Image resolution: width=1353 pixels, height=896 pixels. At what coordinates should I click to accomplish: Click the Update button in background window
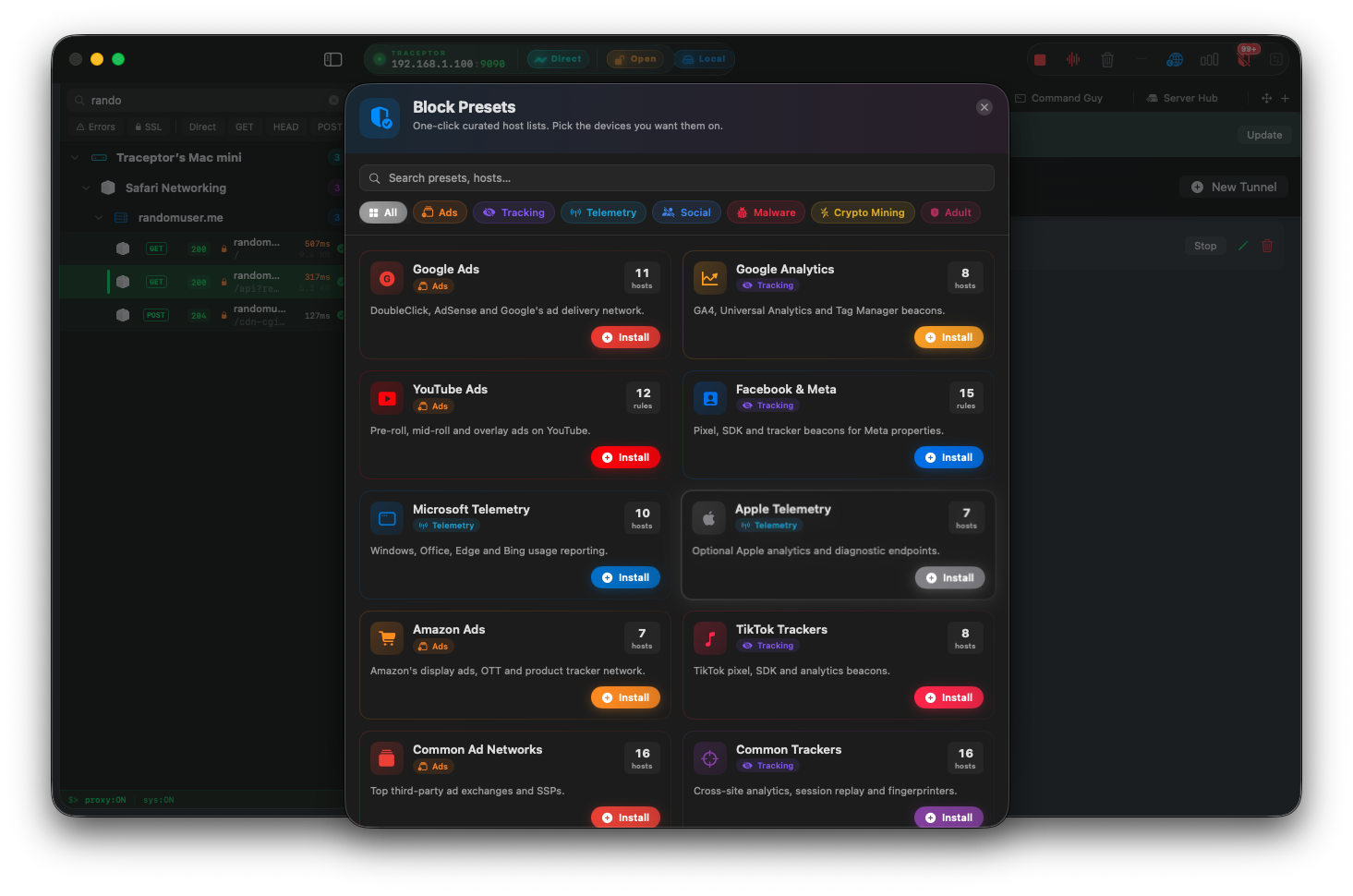click(1264, 135)
